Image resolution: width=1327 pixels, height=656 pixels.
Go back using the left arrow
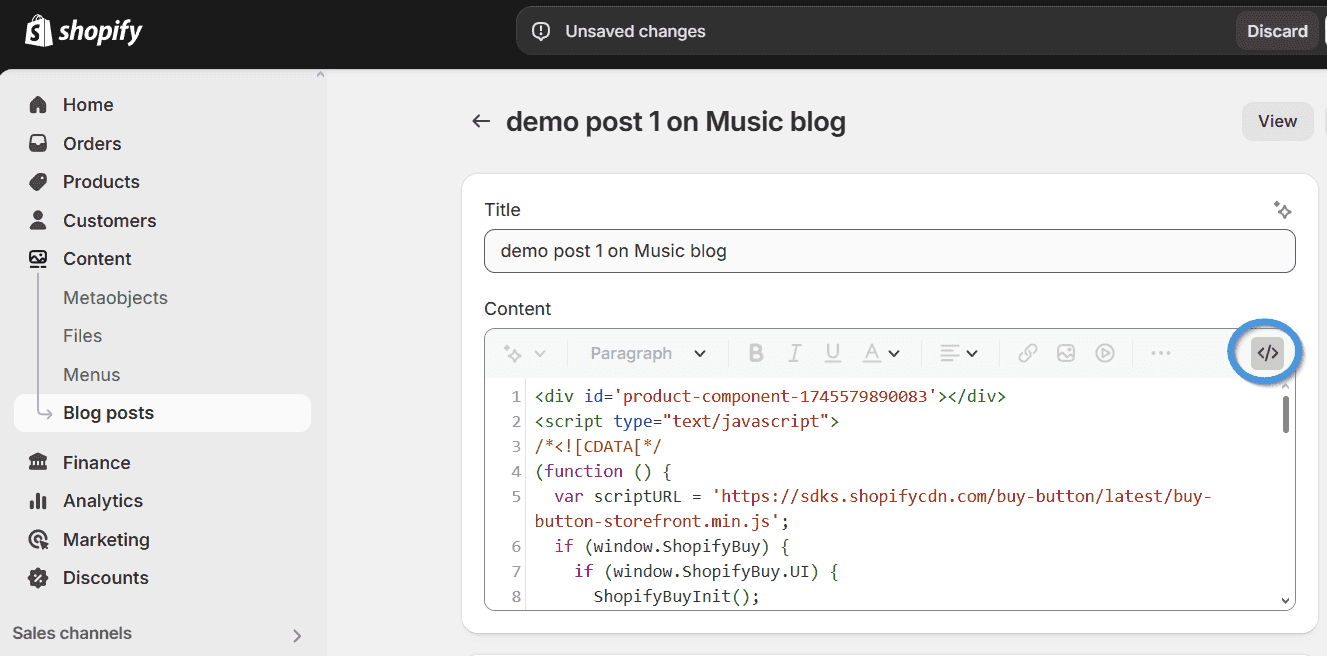click(481, 122)
